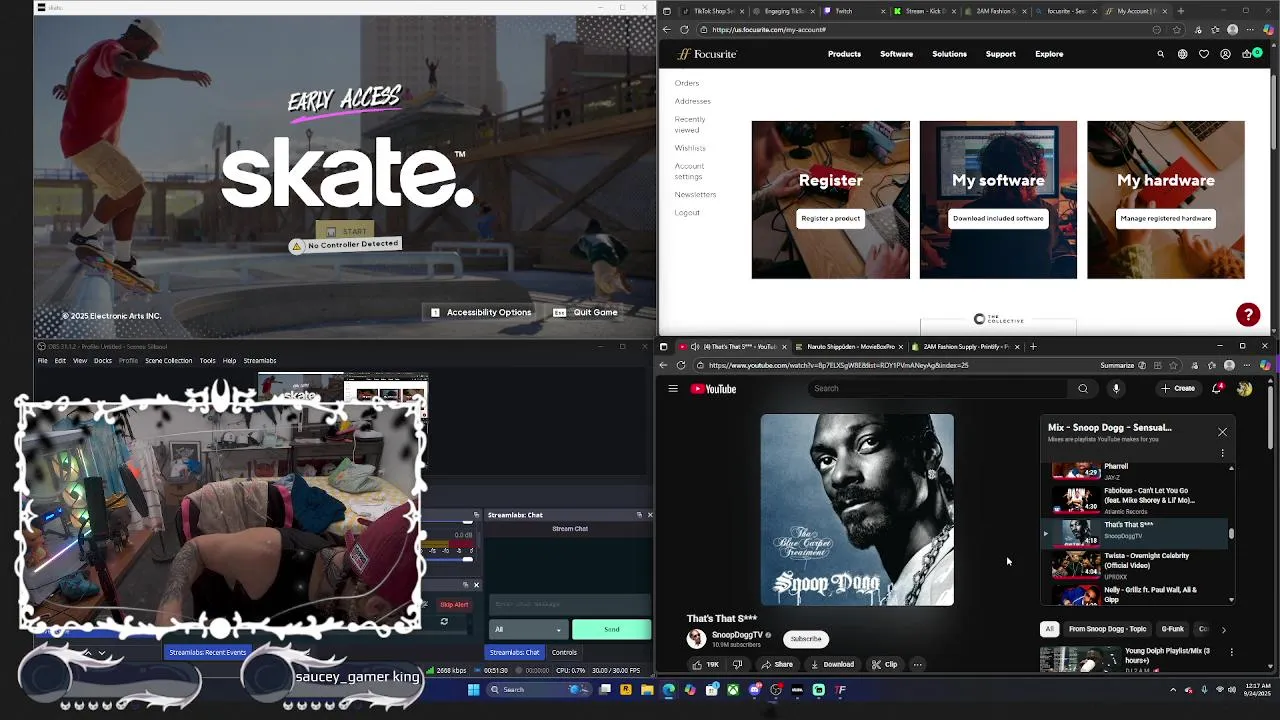This screenshot has width=1280, height=720.
Task: Open Focusrite site search magnifier icon
Action: pos(1160,54)
